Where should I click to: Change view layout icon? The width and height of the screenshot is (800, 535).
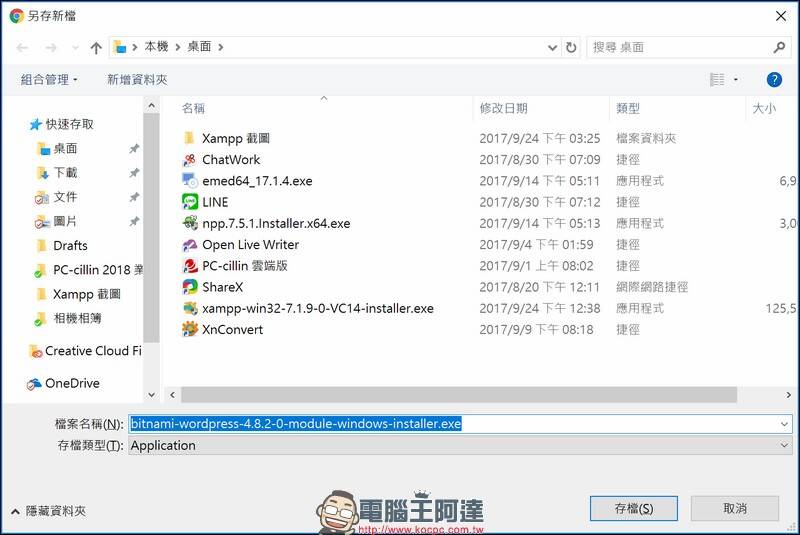[x=717, y=80]
